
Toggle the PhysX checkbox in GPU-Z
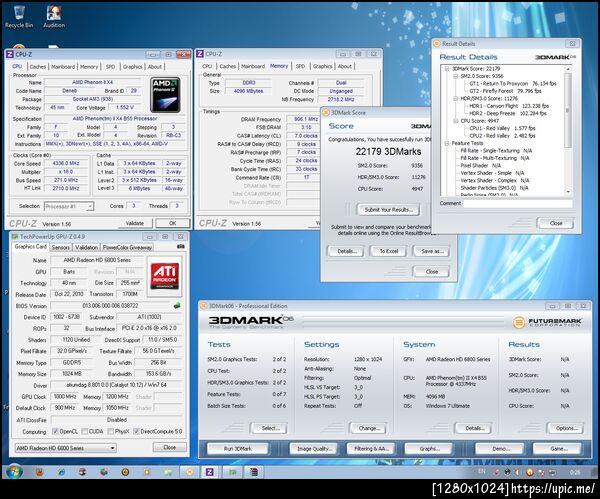click(x=111, y=431)
